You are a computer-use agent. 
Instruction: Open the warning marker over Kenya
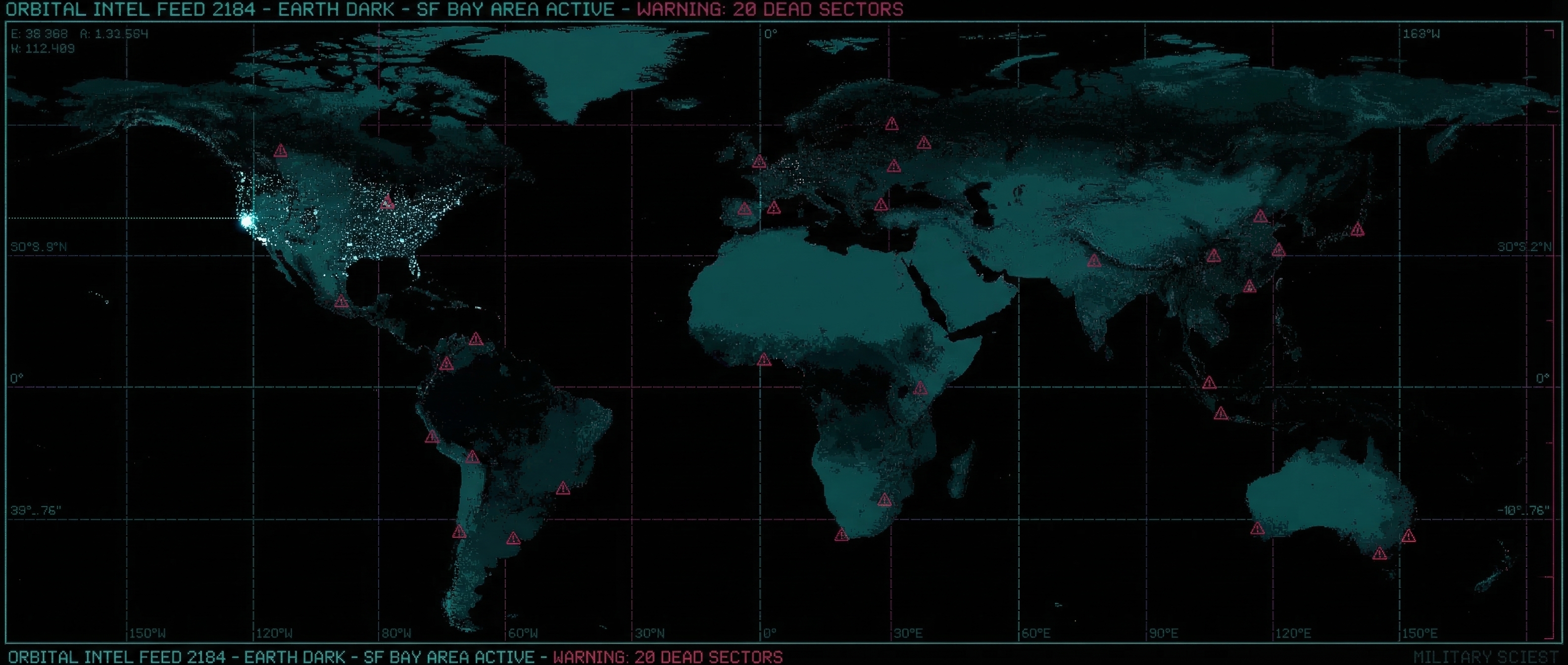click(920, 387)
